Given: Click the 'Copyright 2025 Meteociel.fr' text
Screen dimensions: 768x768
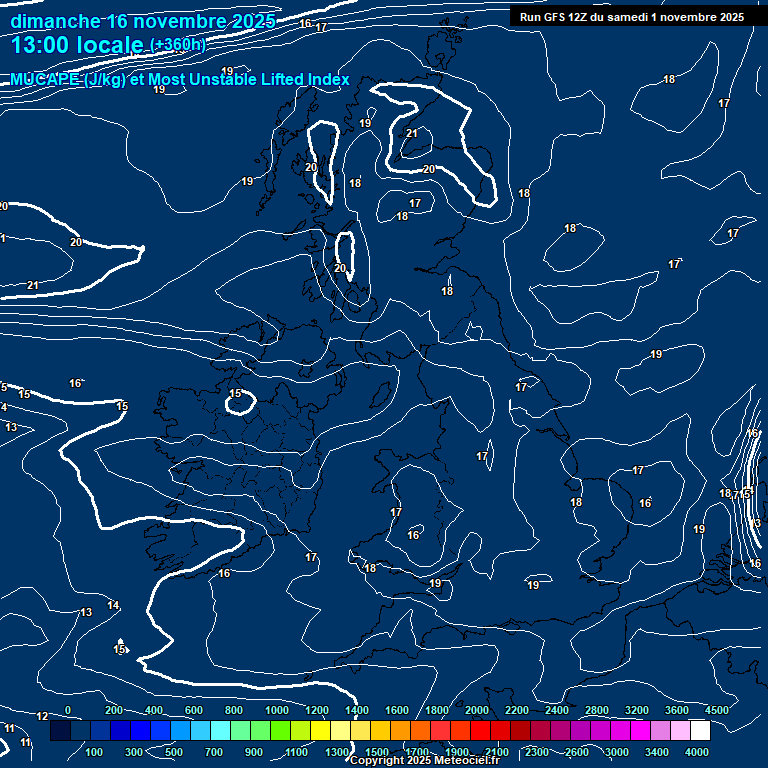Looking at the screenshot, I should (425, 760).
